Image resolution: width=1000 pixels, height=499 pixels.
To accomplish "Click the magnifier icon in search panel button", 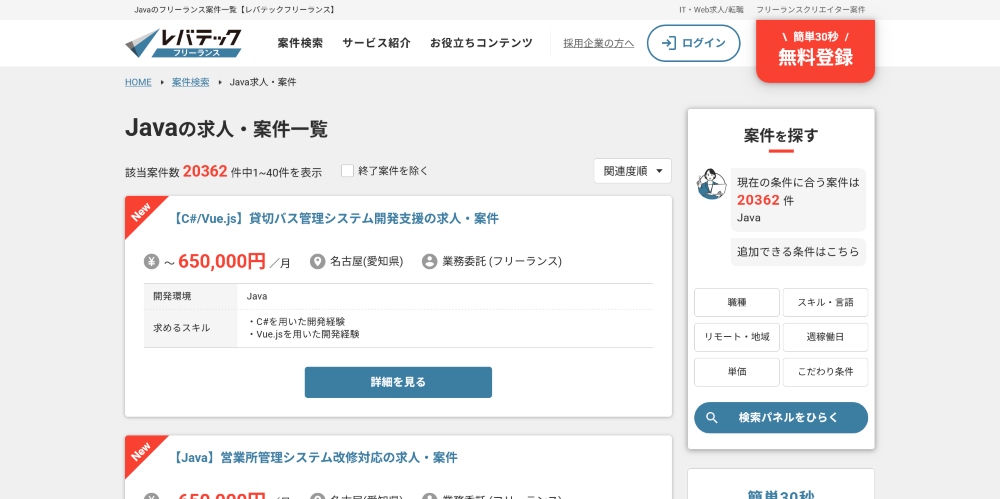I will 712,418.
